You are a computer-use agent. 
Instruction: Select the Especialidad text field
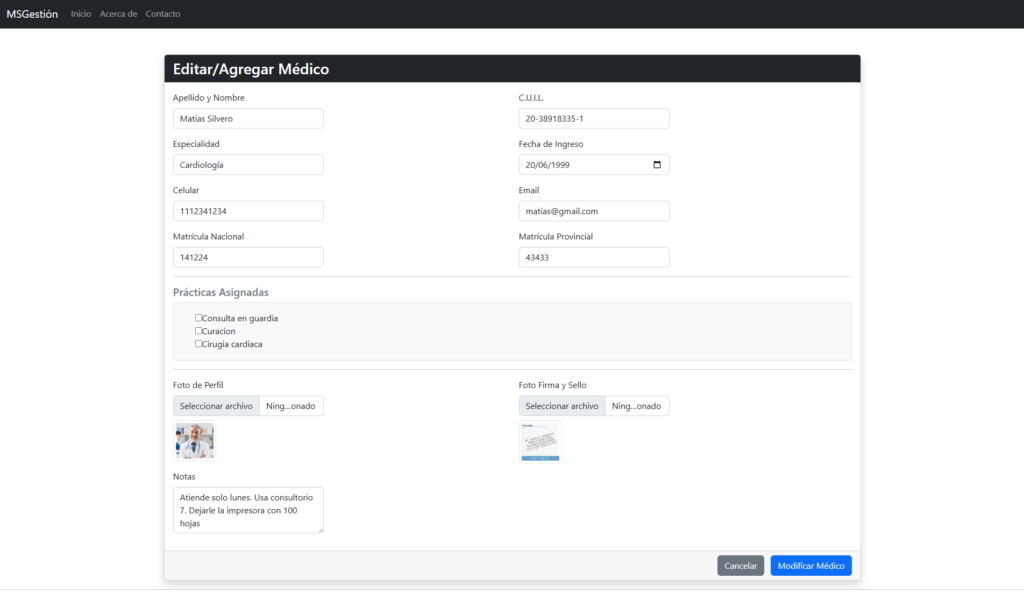[x=248, y=165]
